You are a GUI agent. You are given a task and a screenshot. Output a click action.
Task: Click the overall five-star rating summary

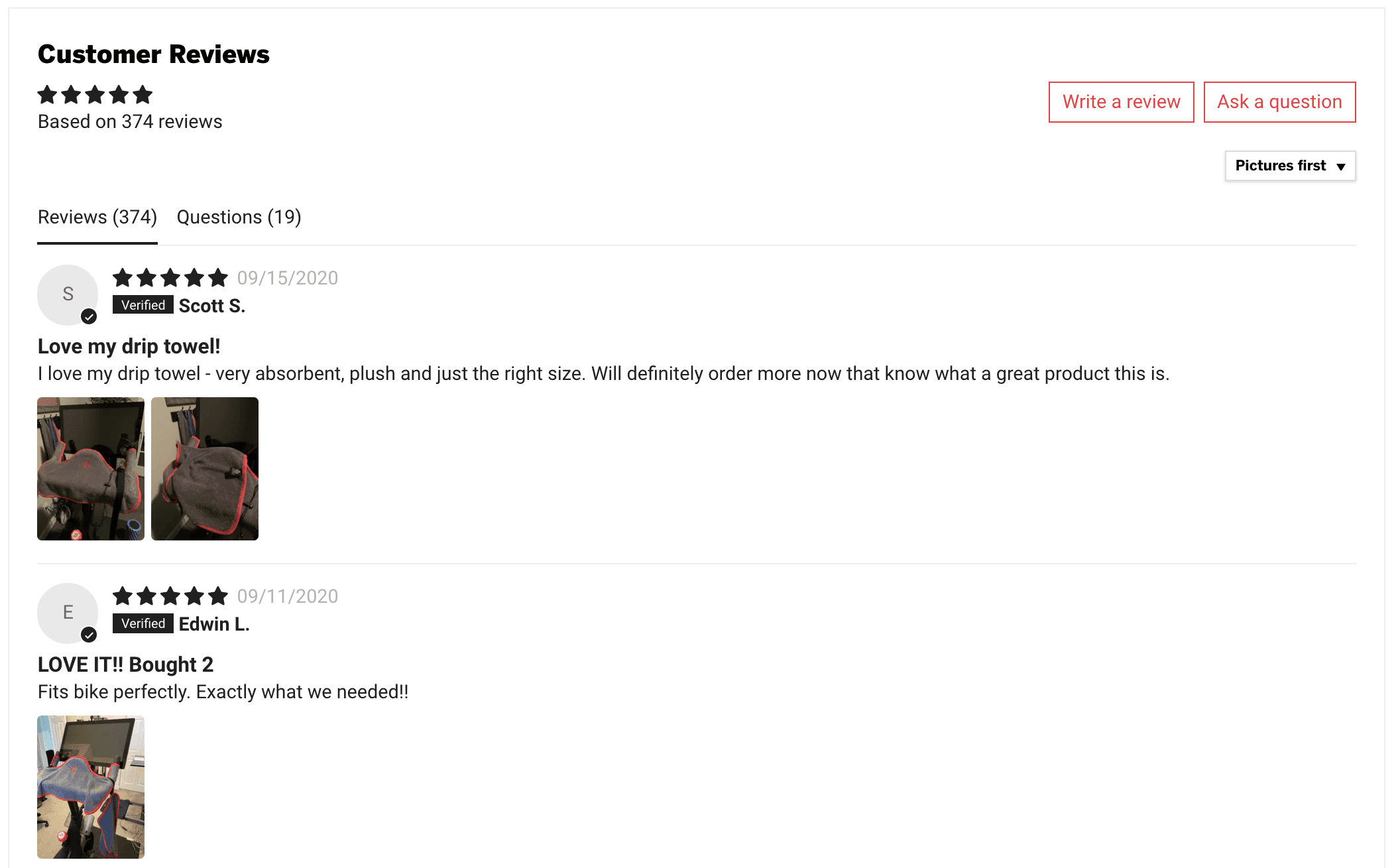(x=95, y=95)
